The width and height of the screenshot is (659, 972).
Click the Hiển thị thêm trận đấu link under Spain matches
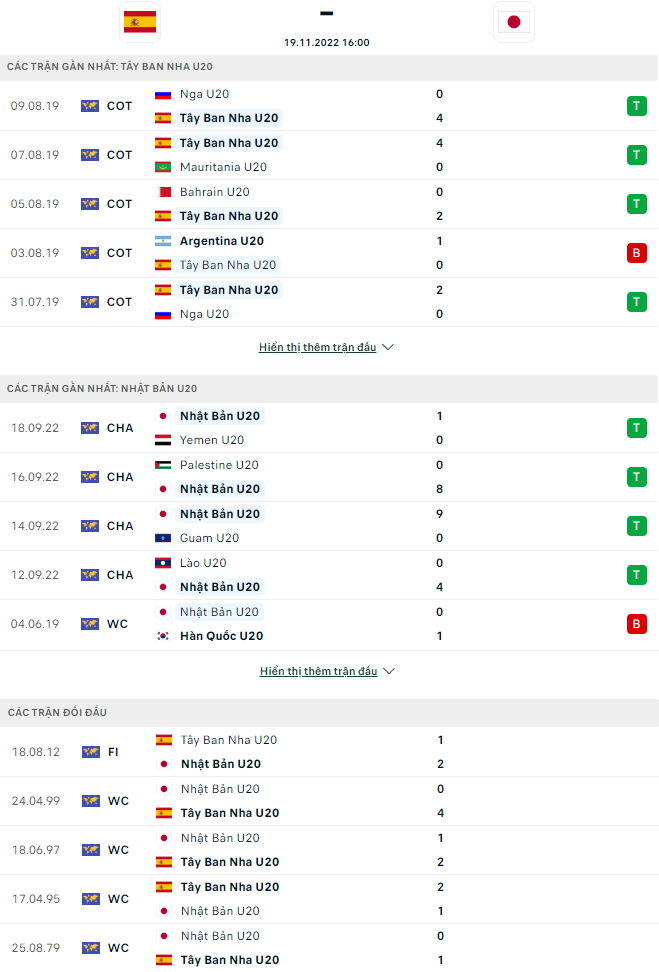[x=318, y=347]
